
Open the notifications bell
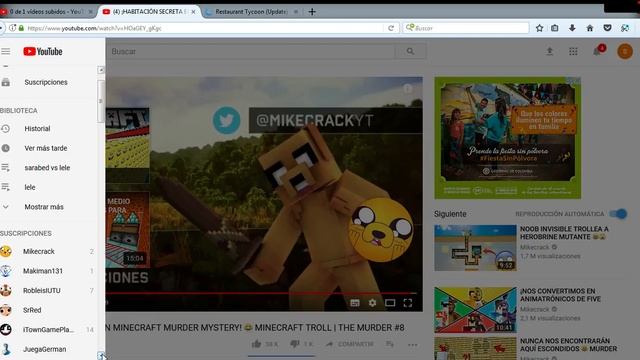click(x=598, y=51)
